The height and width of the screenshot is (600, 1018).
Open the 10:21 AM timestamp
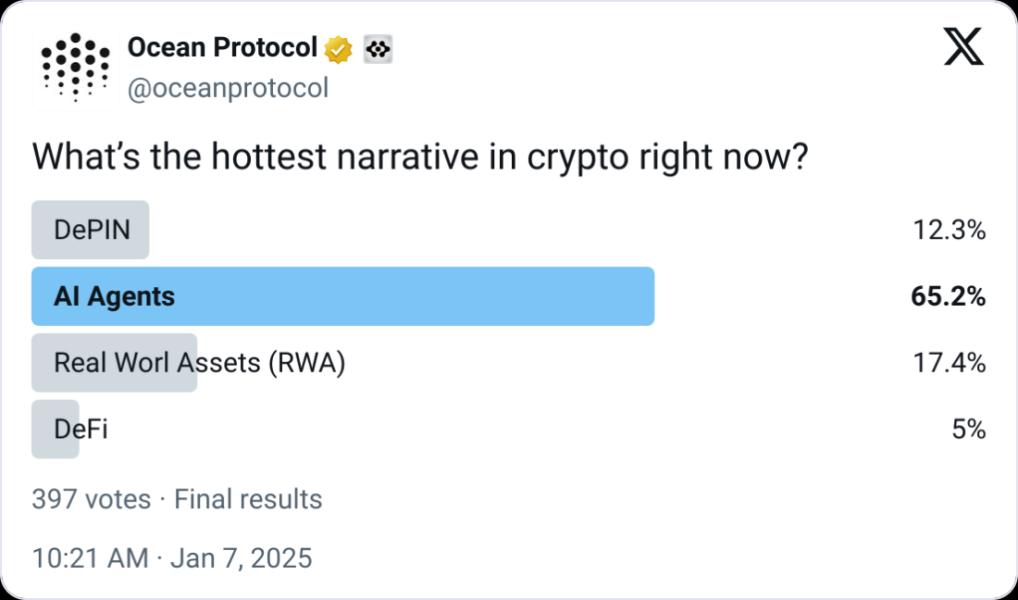coord(89,557)
